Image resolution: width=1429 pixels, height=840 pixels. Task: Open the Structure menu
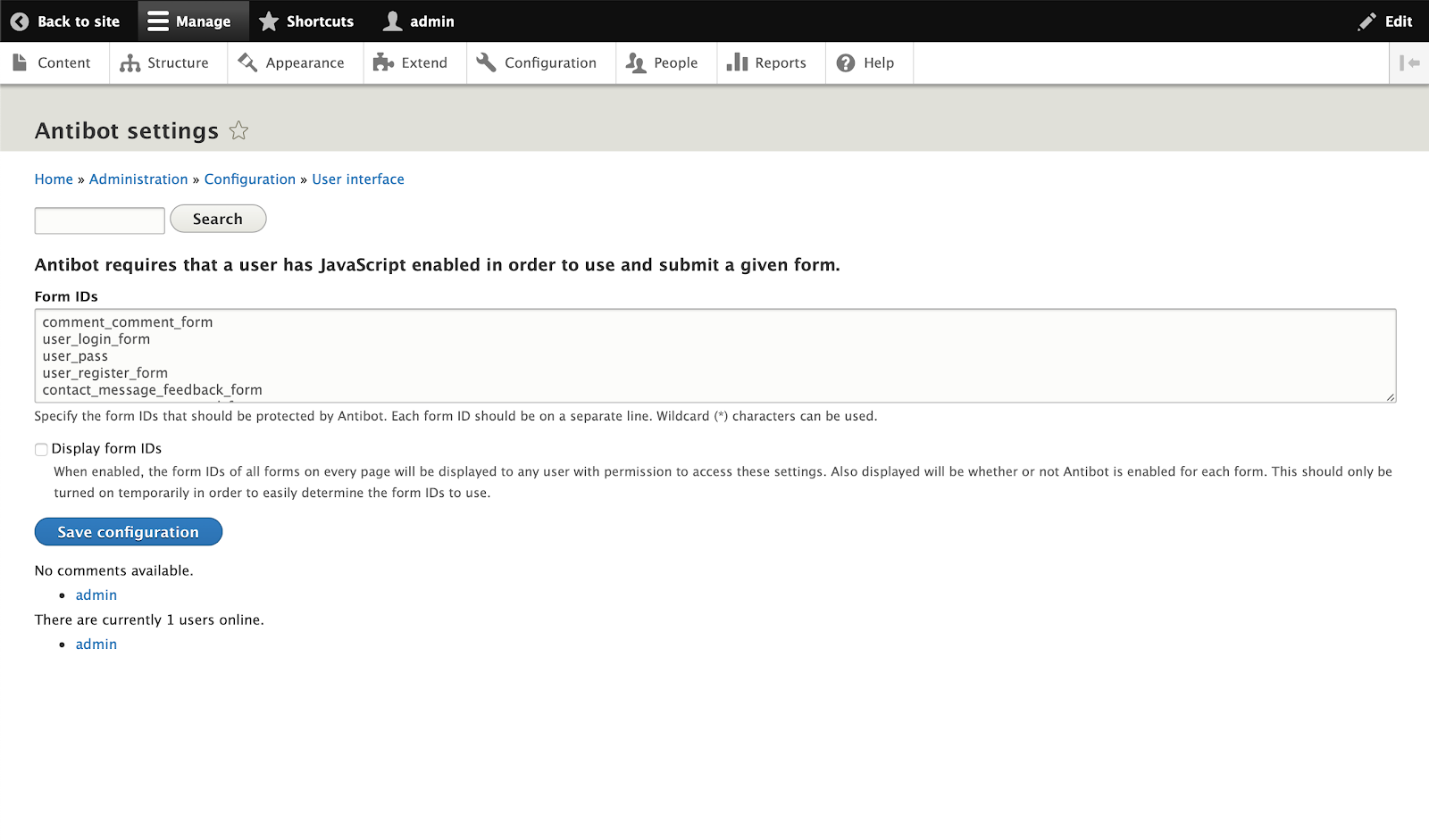tap(168, 62)
